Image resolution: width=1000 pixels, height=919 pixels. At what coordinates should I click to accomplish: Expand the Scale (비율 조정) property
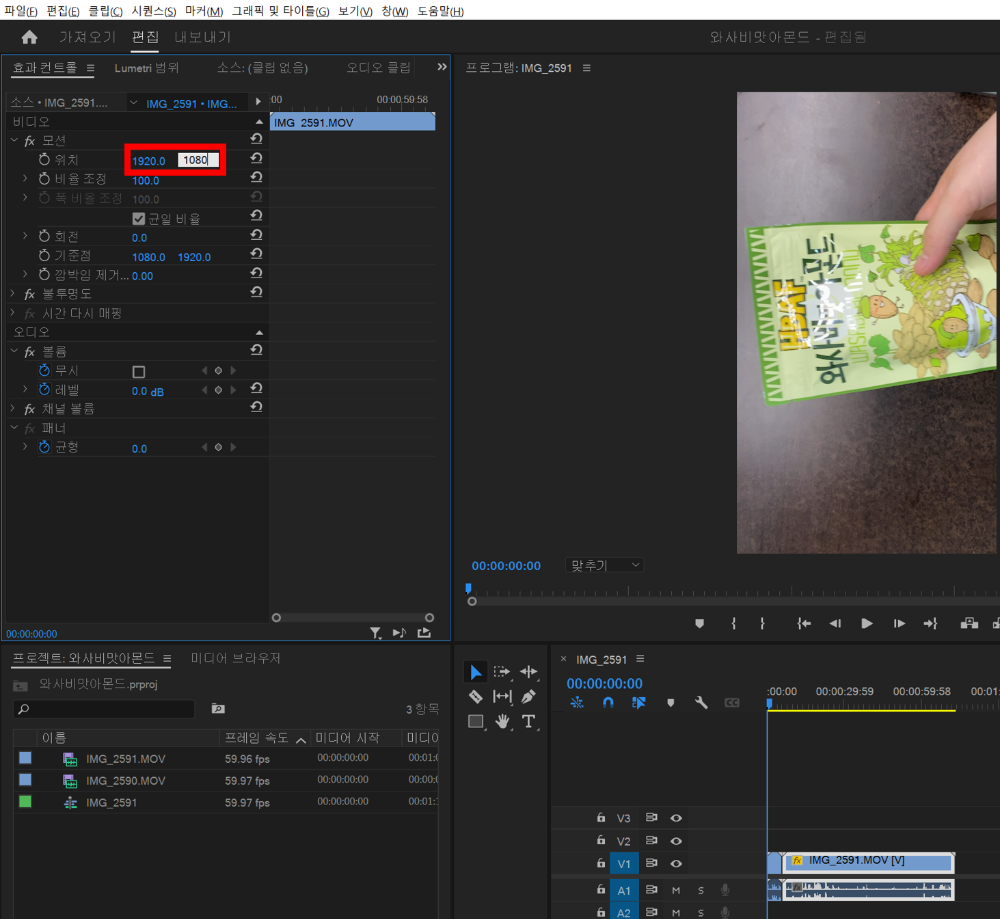(x=25, y=178)
